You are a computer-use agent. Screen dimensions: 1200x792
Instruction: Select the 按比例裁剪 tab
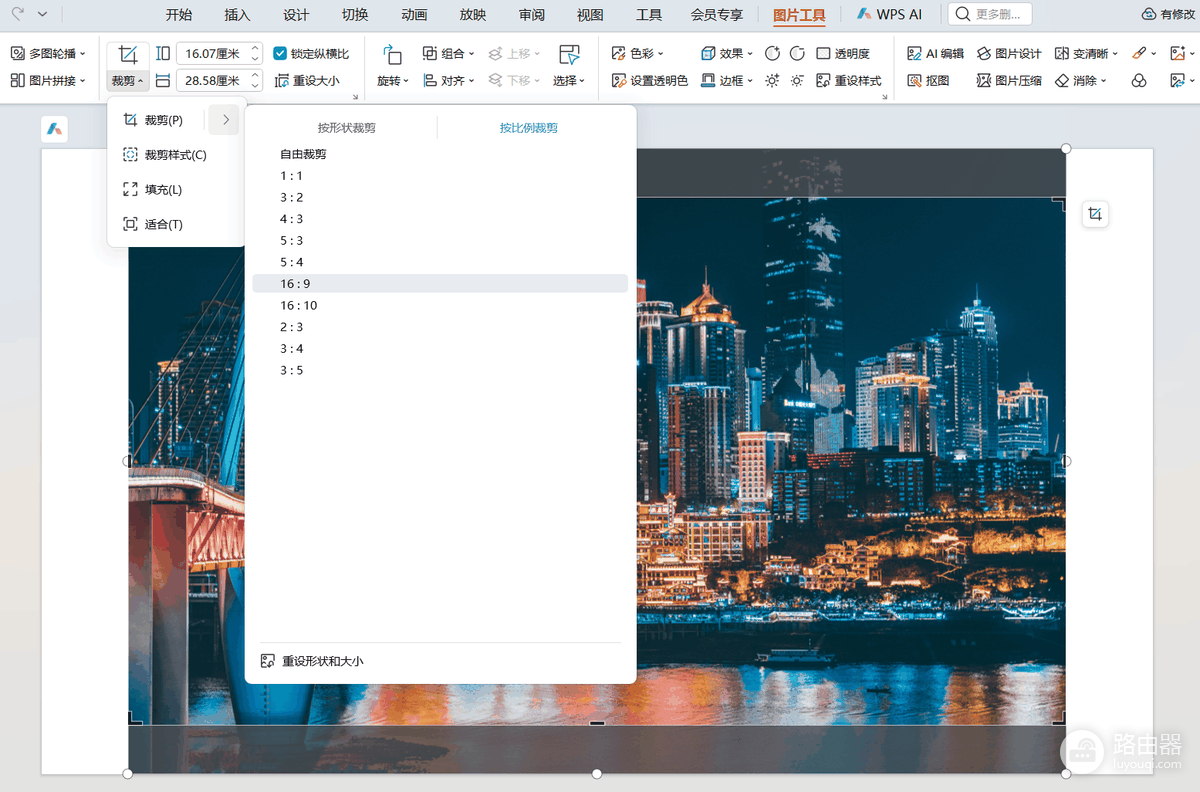[x=529, y=128]
